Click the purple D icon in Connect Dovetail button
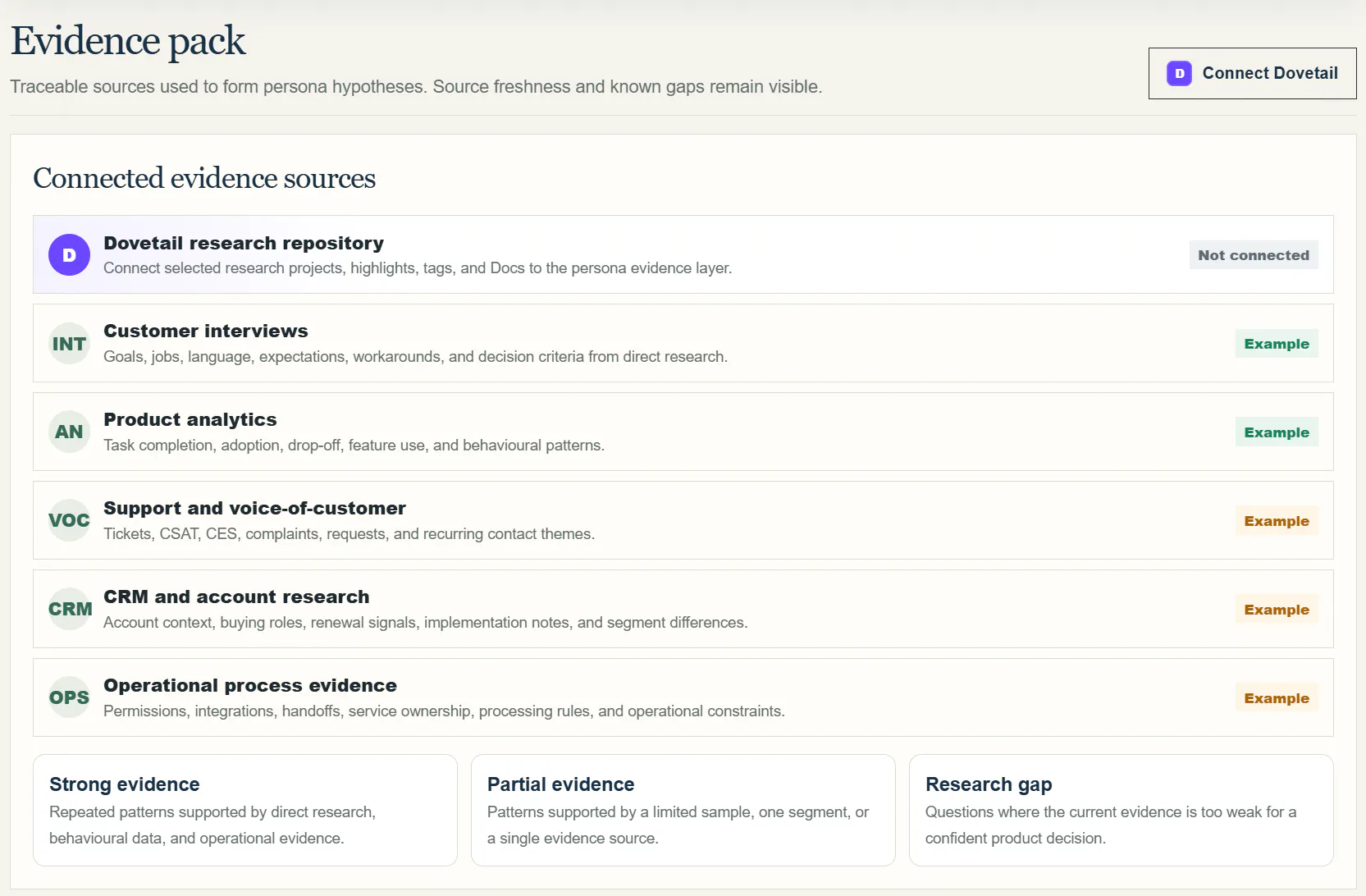This screenshot has height=896, width=1366. 1179,73
